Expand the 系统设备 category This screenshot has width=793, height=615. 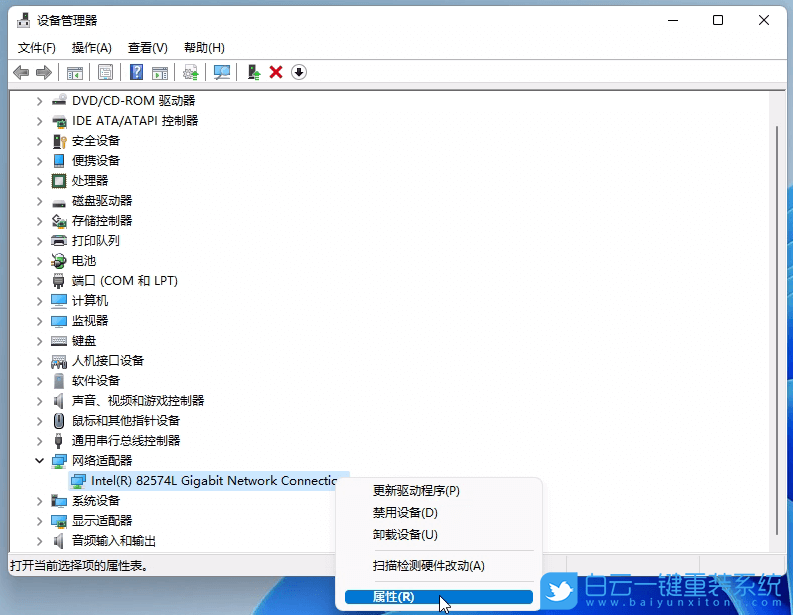39,501
